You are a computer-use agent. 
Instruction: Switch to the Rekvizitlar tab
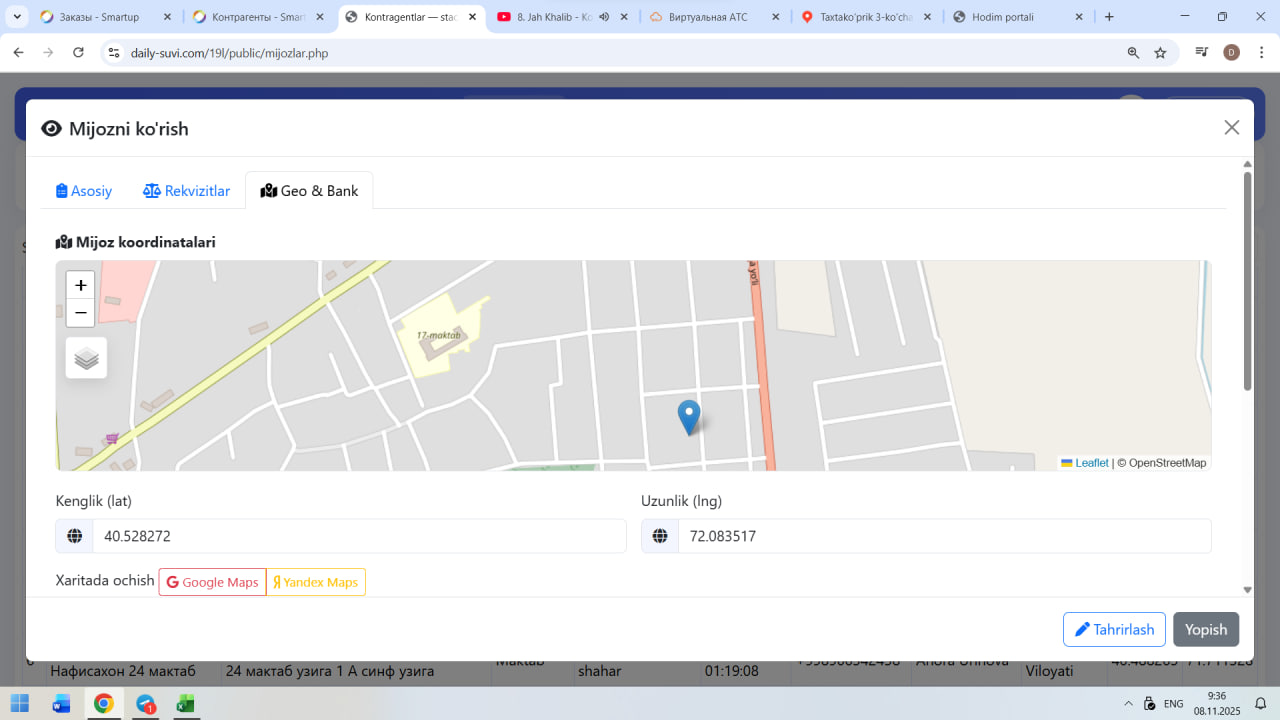(187, 191)
